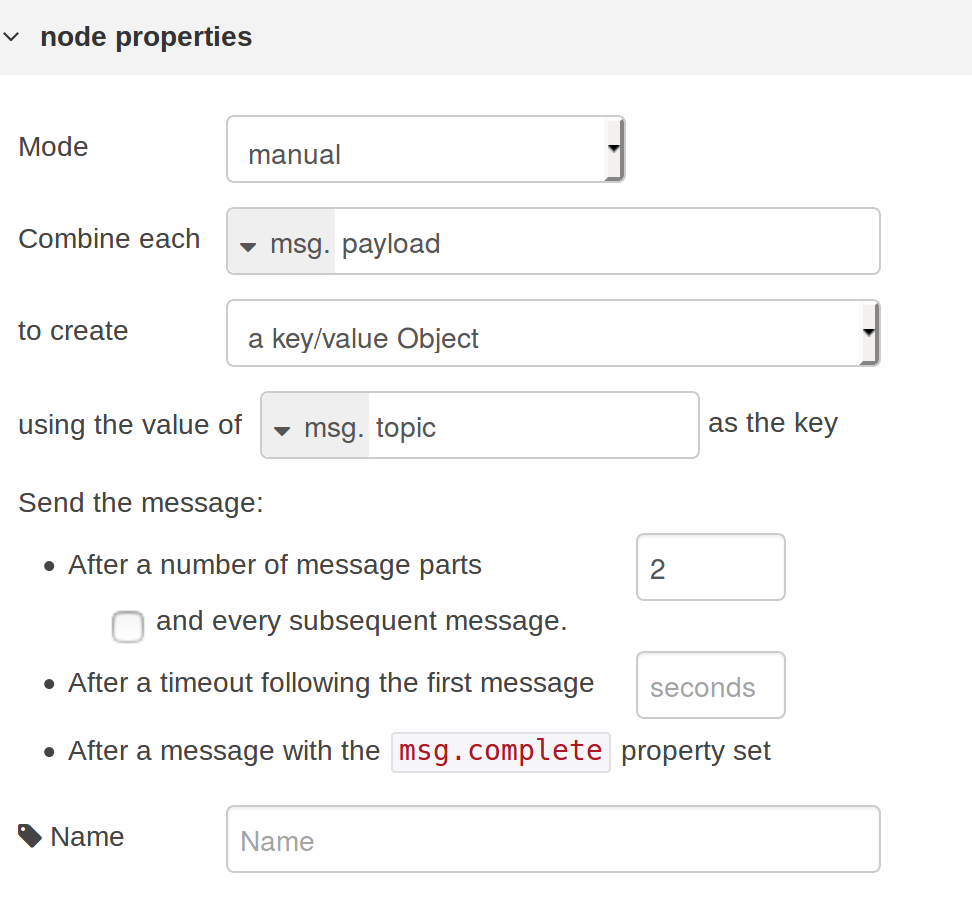Enable the 'every subsequent message' checkbox

tap(128, 627)
